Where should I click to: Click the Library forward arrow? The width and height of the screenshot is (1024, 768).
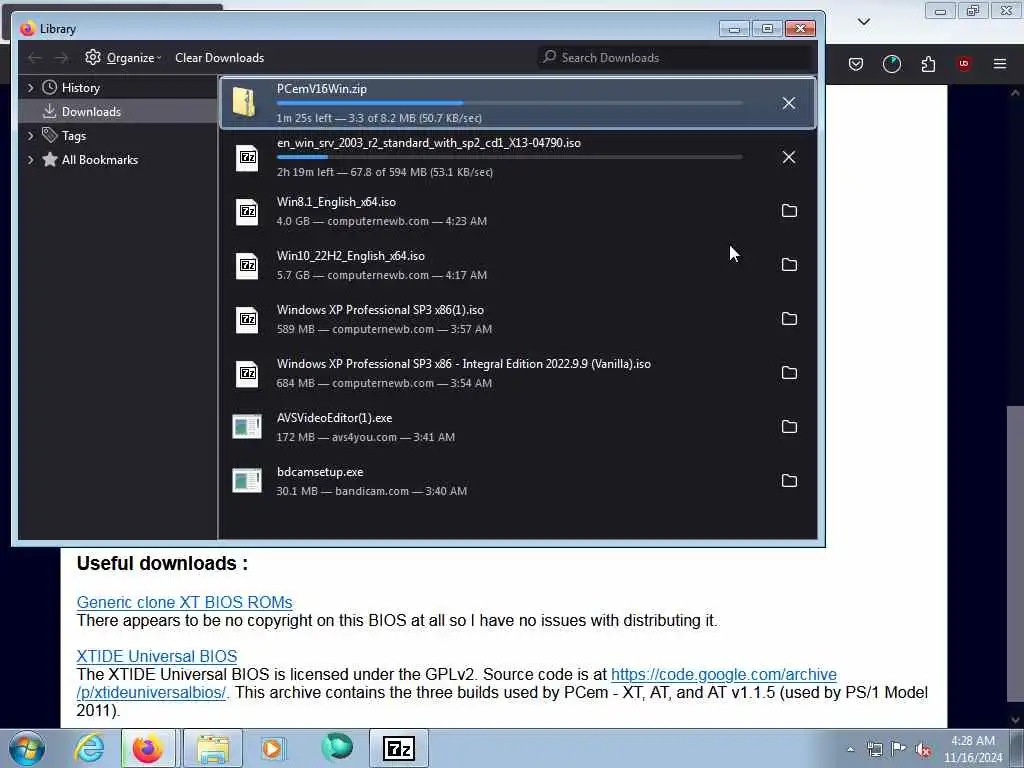coord(61,58)
